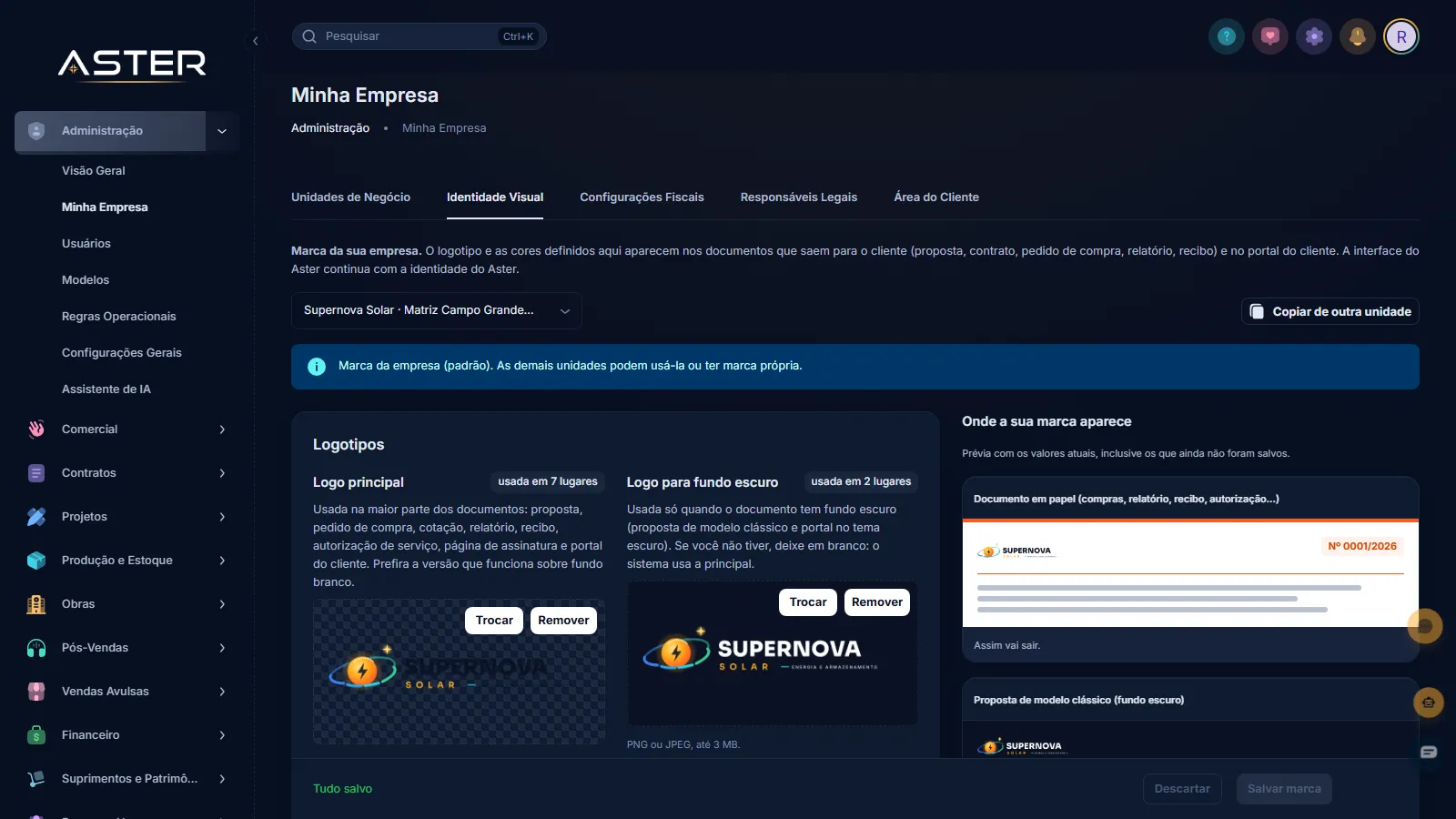Collapse the Administração section chevron
The image size is (1456, 819).
[222, 131]
